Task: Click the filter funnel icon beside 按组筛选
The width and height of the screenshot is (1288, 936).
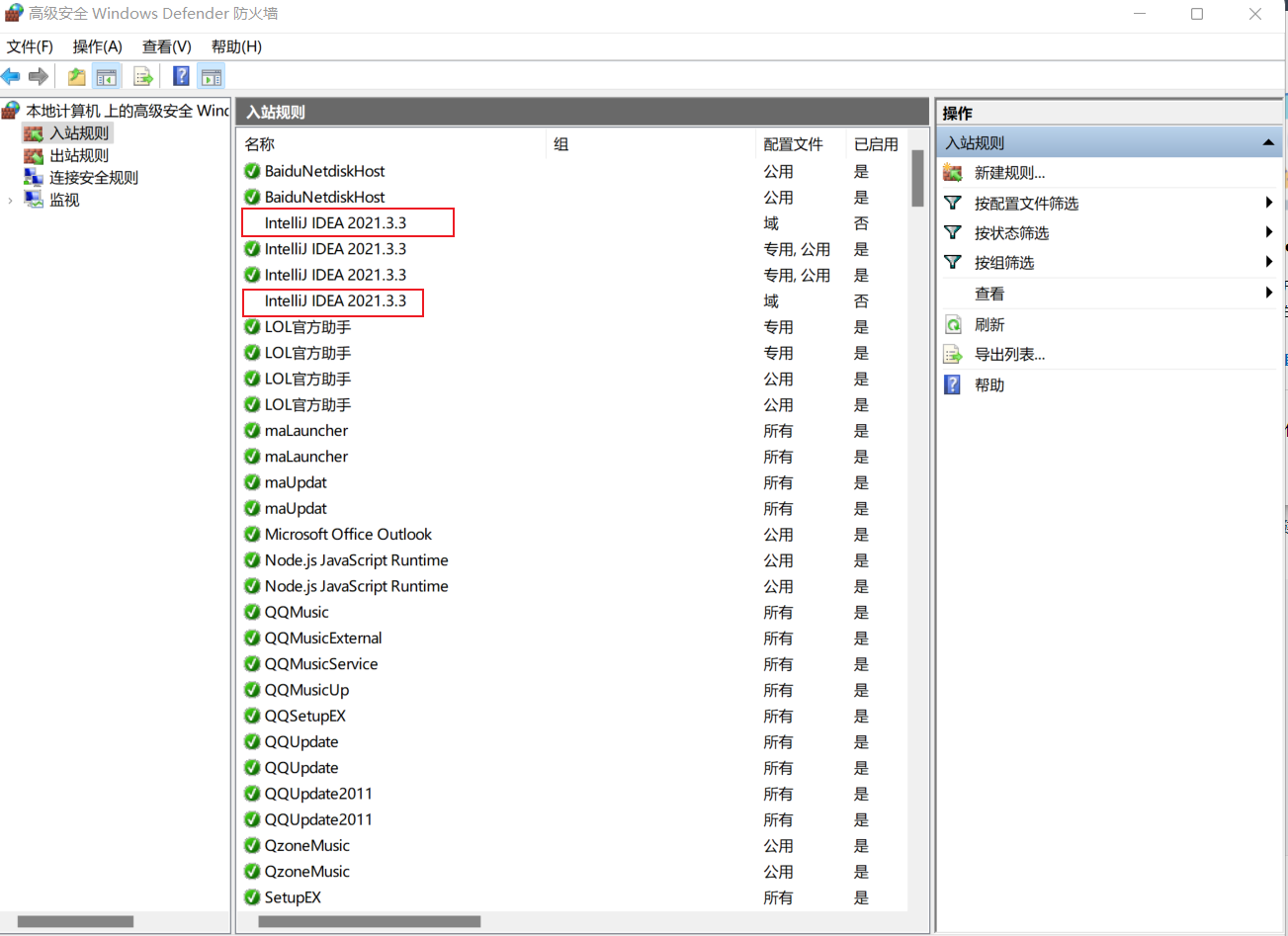Action: tap(953, 262)
